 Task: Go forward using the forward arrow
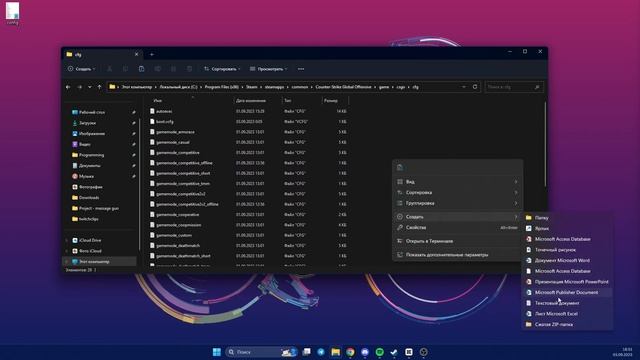(x=80, y=87)
